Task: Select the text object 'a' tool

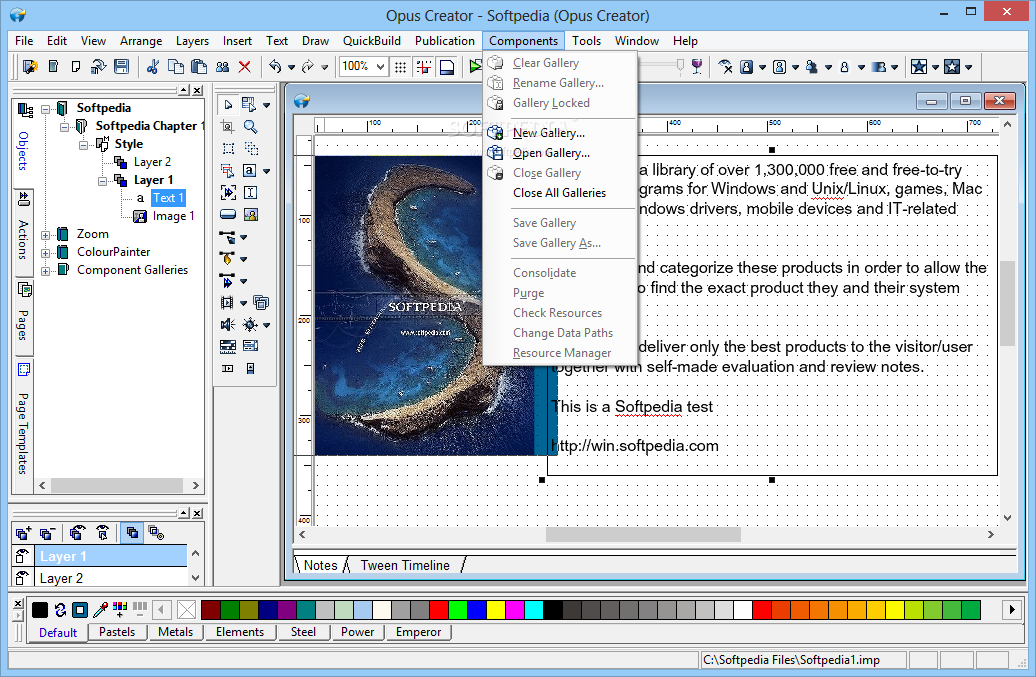Action: coord(249,170)
